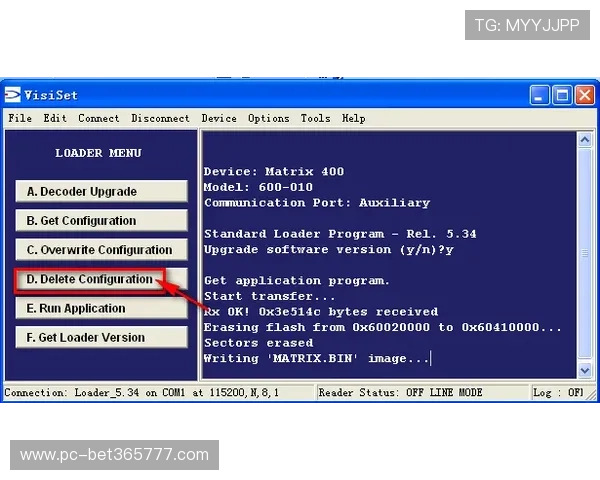
Task: Open the Connect menu
Action: click(99, 118)
